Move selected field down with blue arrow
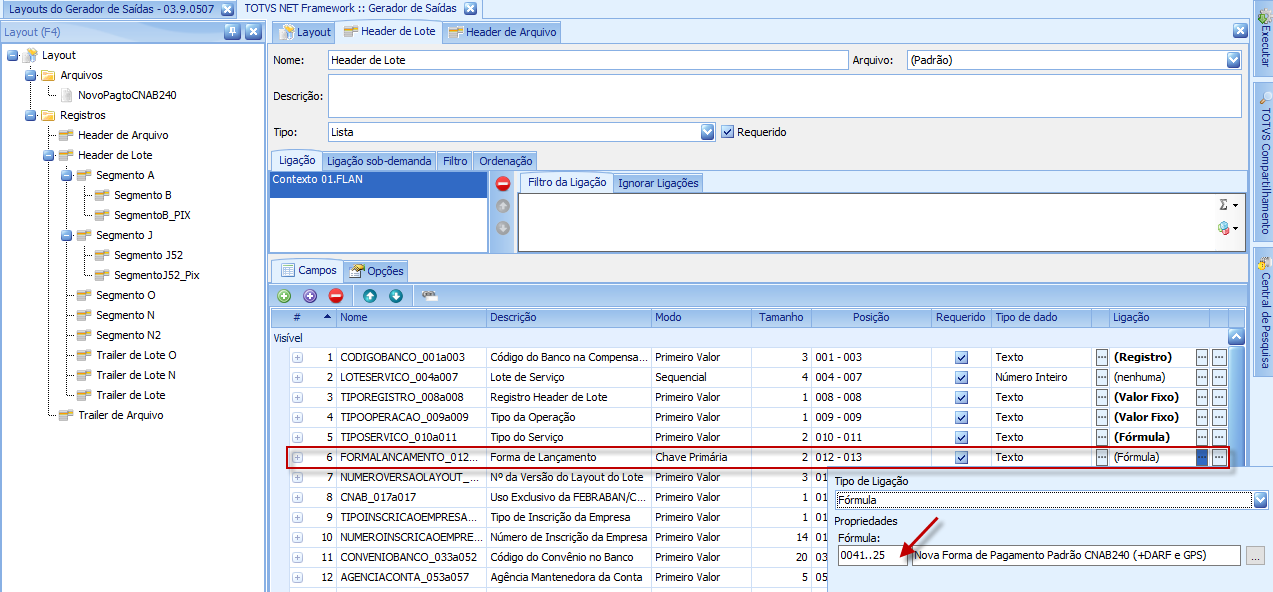Screen dimensions: 1273x592 [395, 296]
